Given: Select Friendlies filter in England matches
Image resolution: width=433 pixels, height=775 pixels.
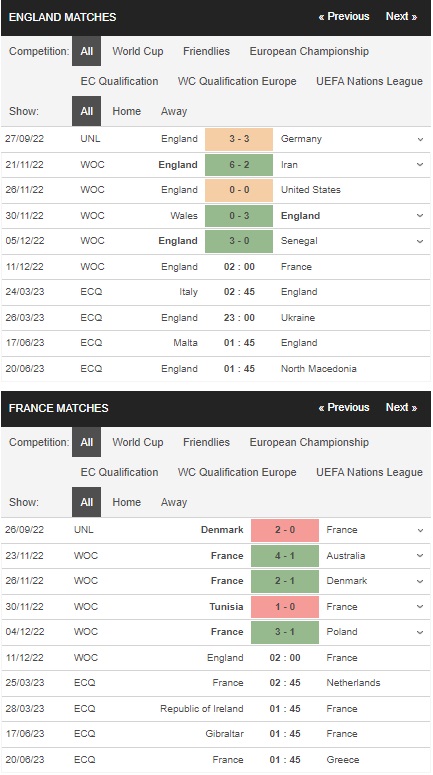Looking at the screenshot, I should [206, 51].
